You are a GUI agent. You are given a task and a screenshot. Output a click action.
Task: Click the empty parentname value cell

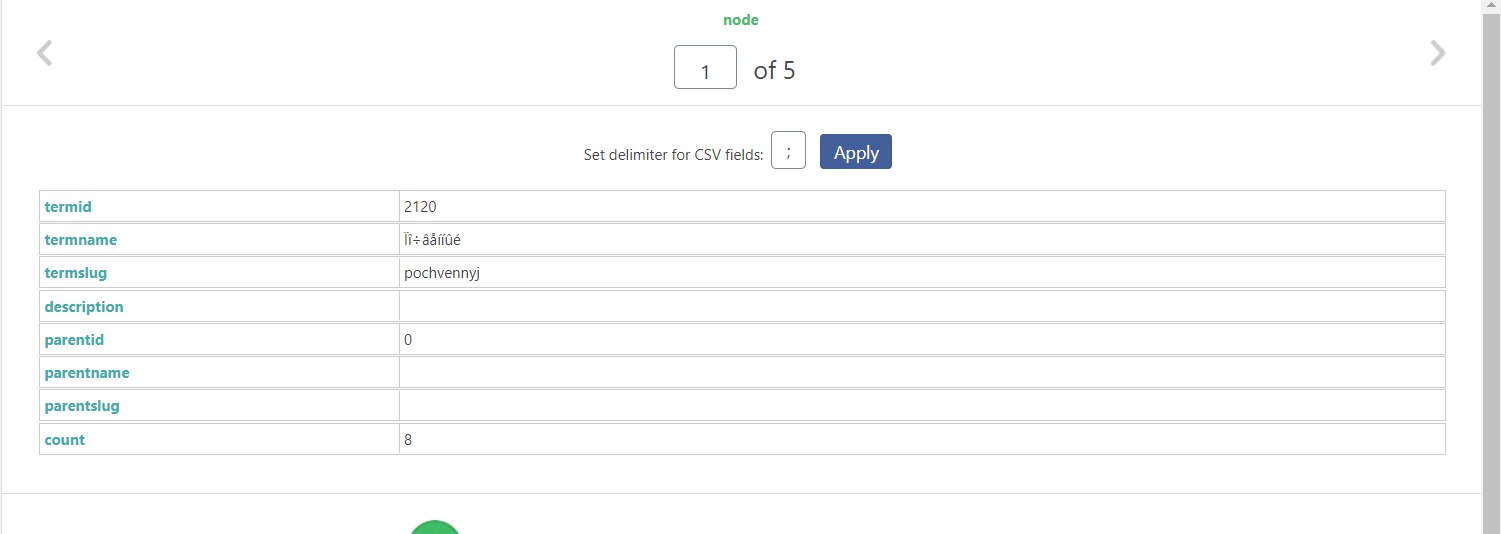pyautogui.click(x=922, y=372)
